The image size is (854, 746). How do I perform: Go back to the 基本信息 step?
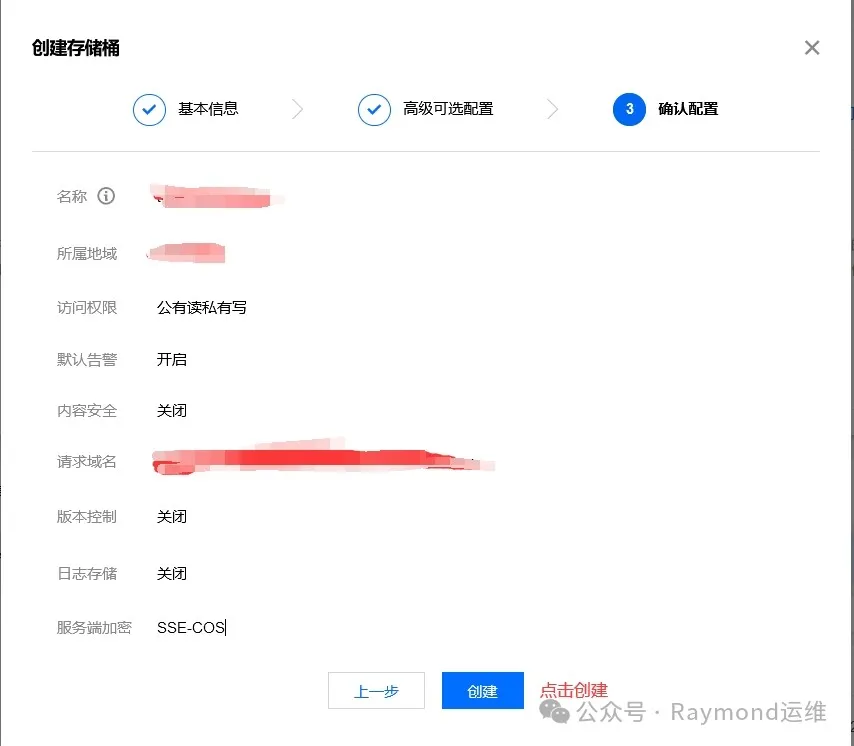[x=208, y=109]
